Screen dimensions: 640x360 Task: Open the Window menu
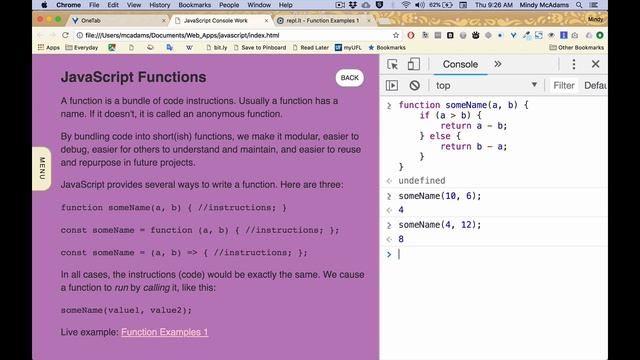click(259, 5)
